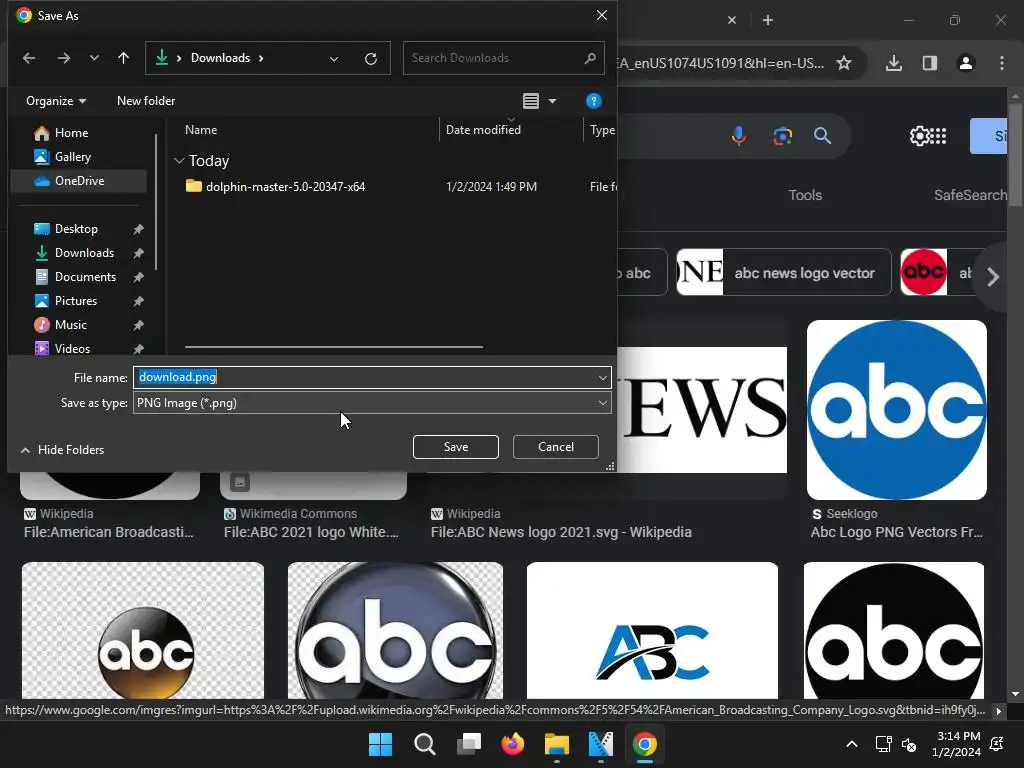Expand the File name dropdown arrow

(602, 377)
